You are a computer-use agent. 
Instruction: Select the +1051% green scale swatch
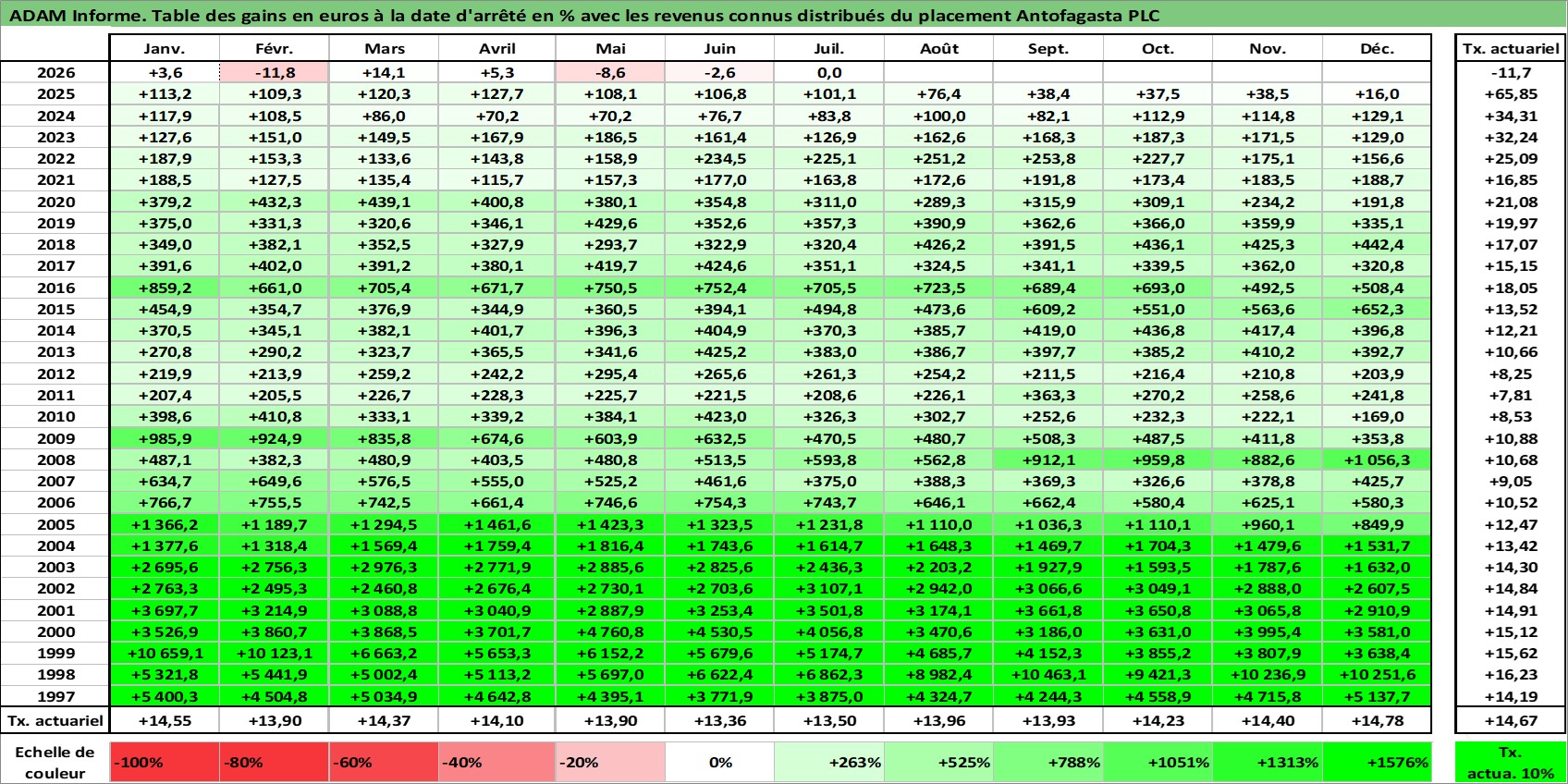1158,762
